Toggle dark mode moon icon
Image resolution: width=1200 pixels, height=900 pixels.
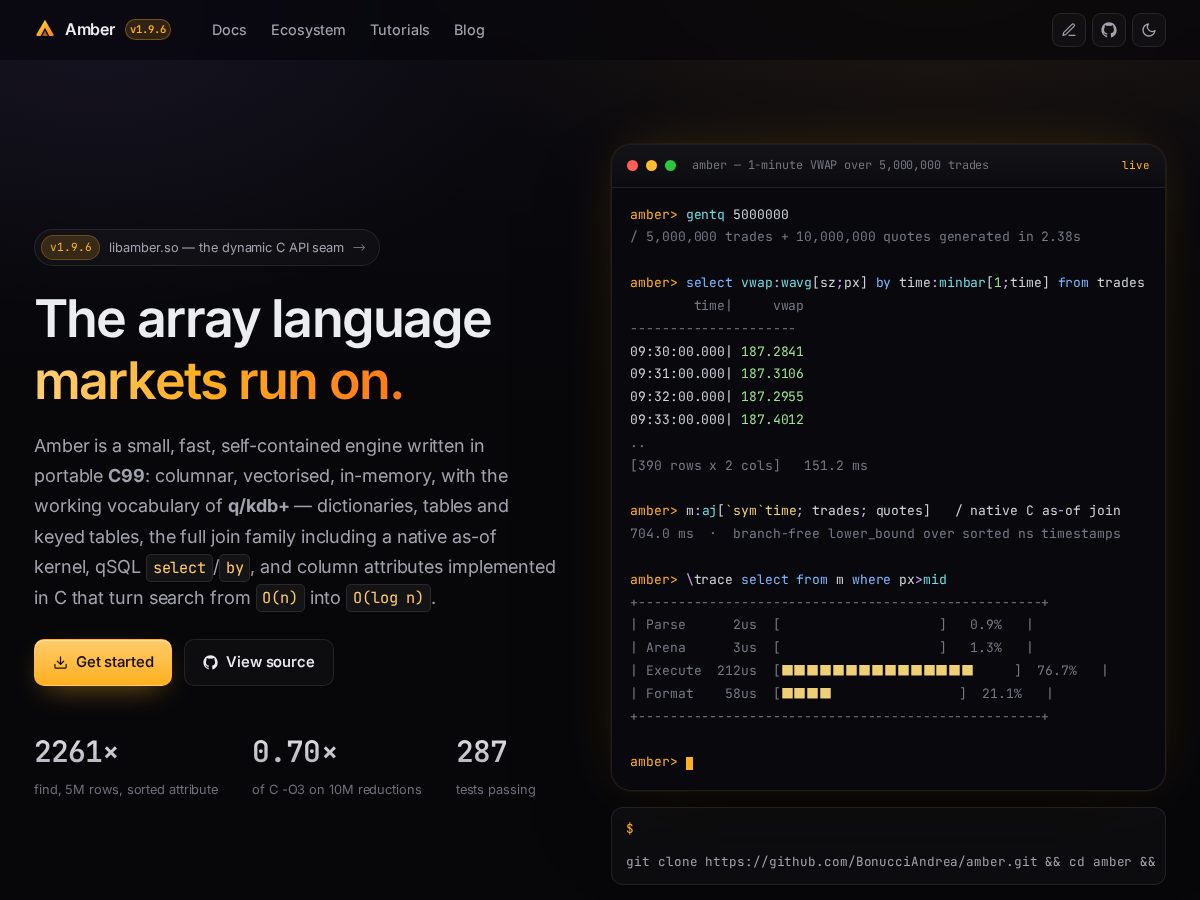(x=1149, y=30)
